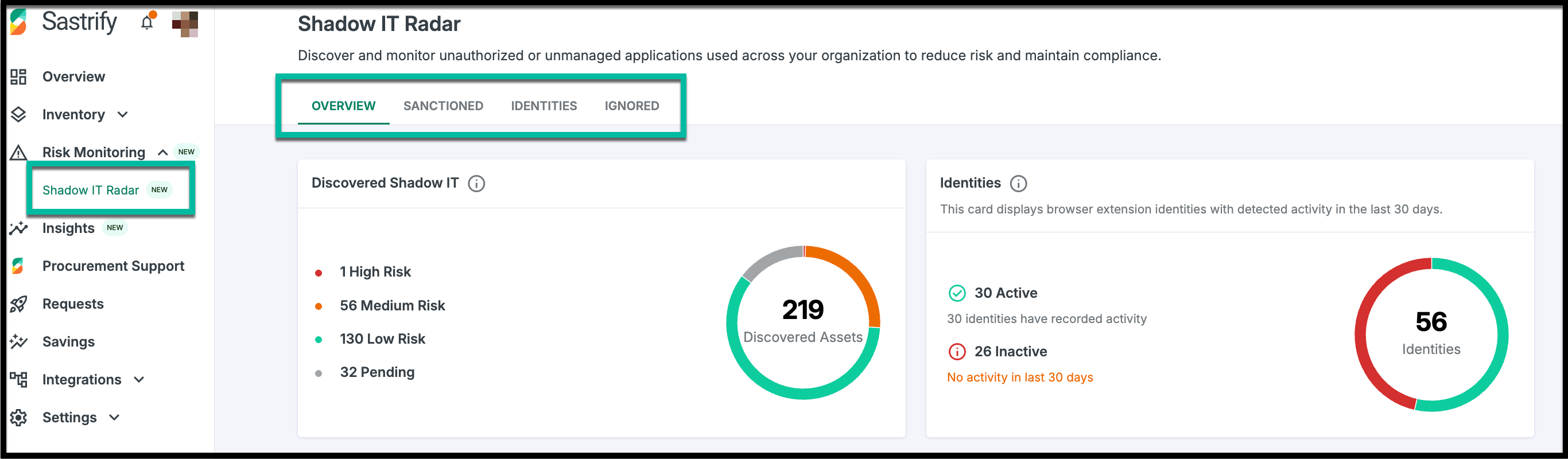Click the notification bell icon
This screenshot has width=1568, height=459.
coord(147,23)
